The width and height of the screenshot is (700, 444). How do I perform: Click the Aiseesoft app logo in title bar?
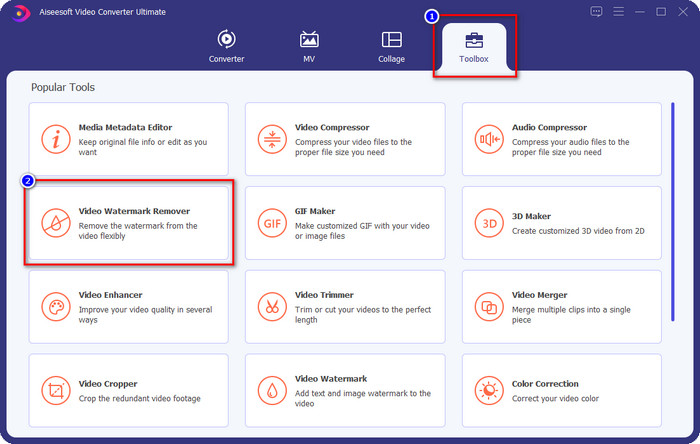[x=14, y=12]
